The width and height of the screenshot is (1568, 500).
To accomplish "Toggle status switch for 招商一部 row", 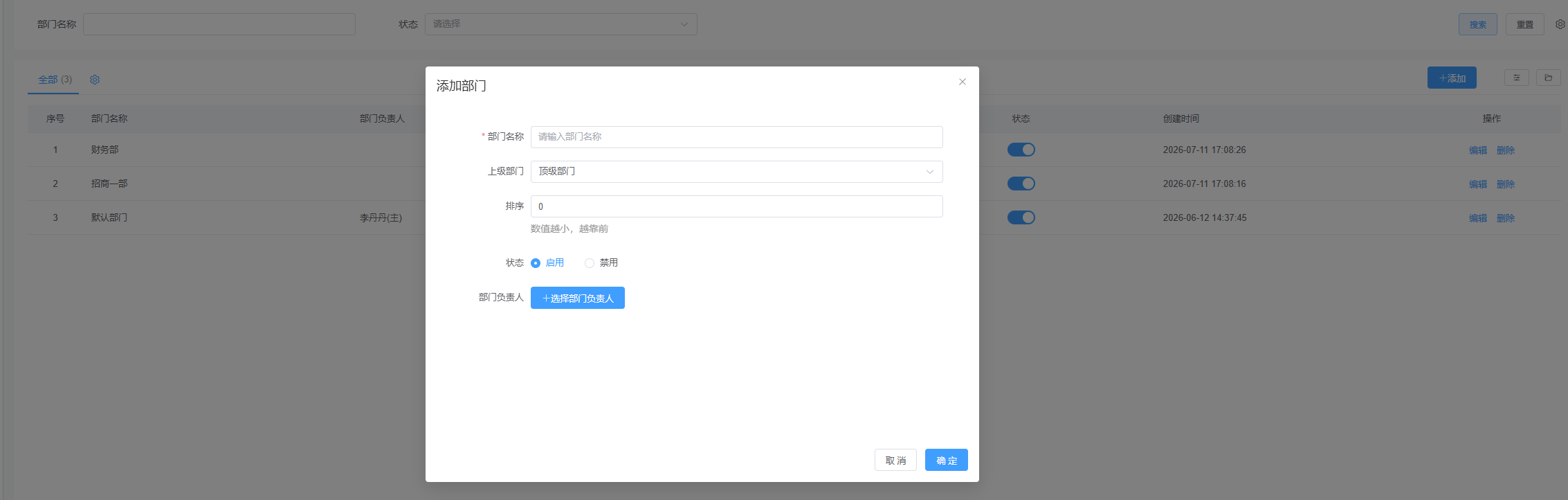I will click(1021, 184).
